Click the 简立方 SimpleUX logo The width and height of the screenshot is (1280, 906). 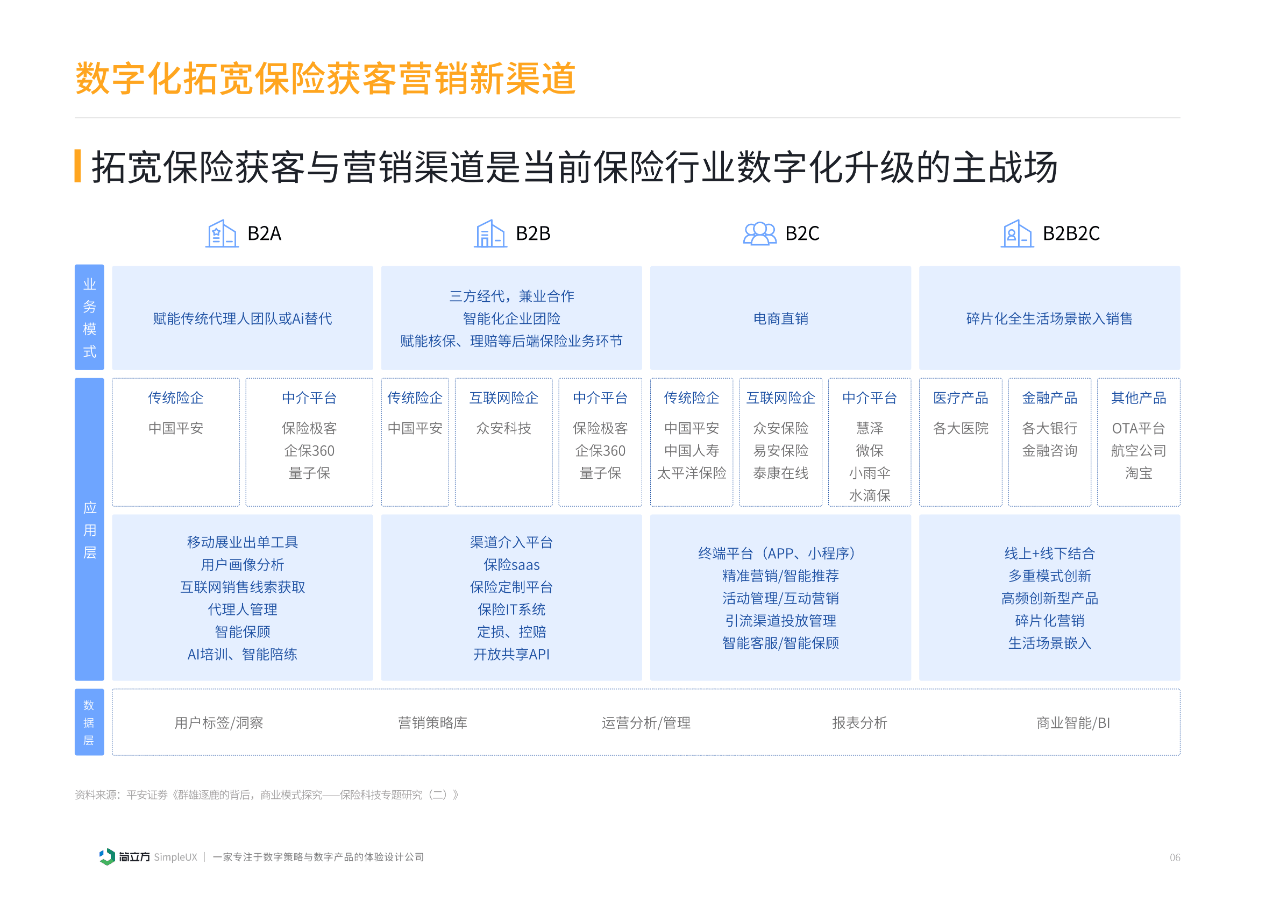147,857
